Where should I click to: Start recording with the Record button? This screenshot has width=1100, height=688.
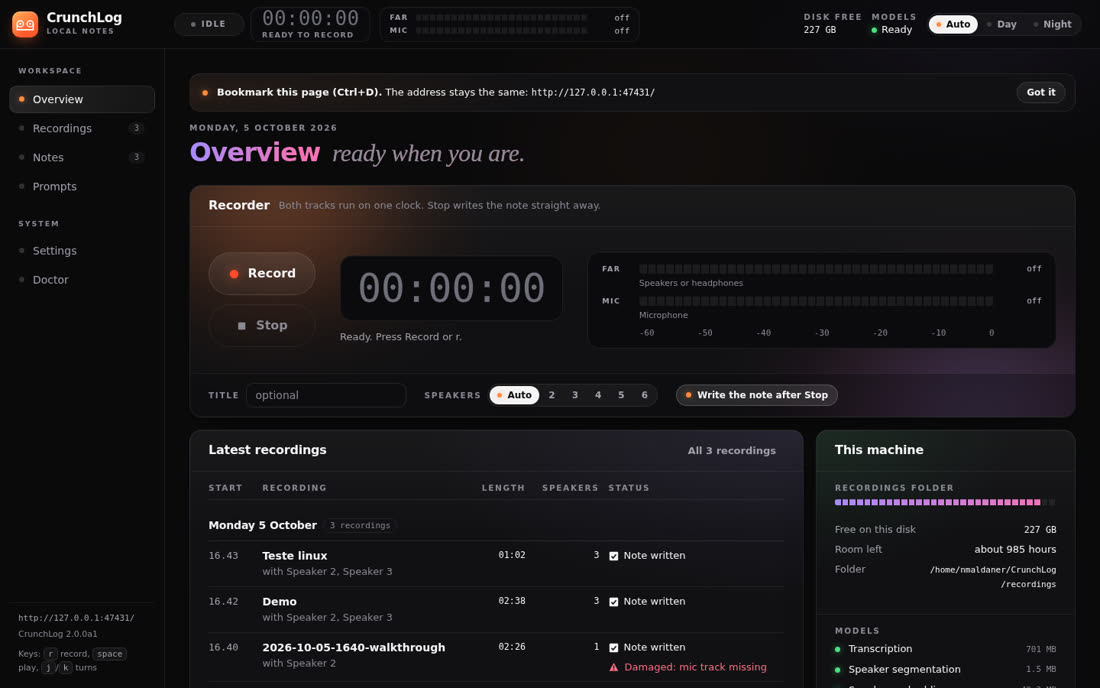(262, 274)
